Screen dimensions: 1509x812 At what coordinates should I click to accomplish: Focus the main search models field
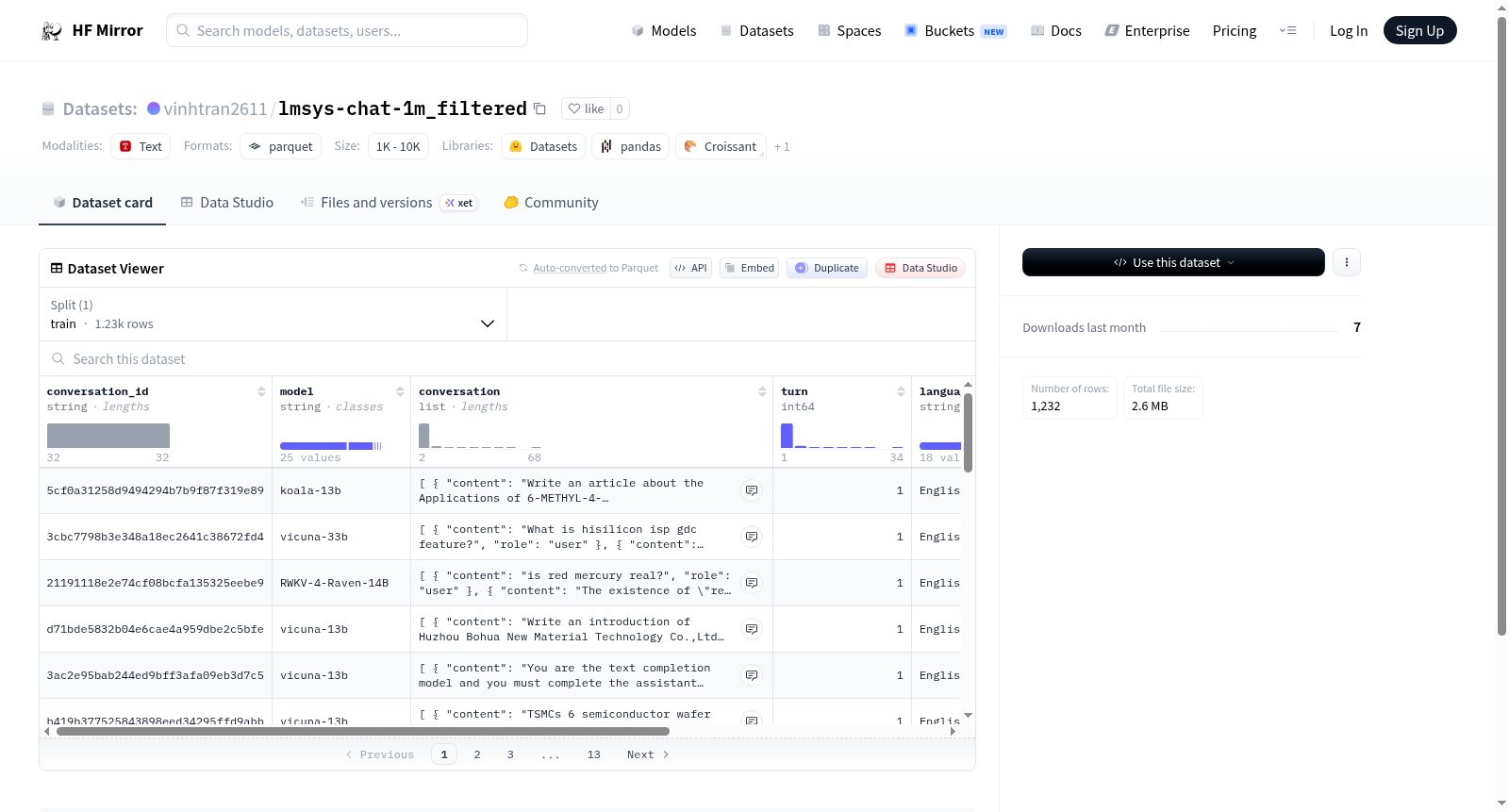click(347, 31)
